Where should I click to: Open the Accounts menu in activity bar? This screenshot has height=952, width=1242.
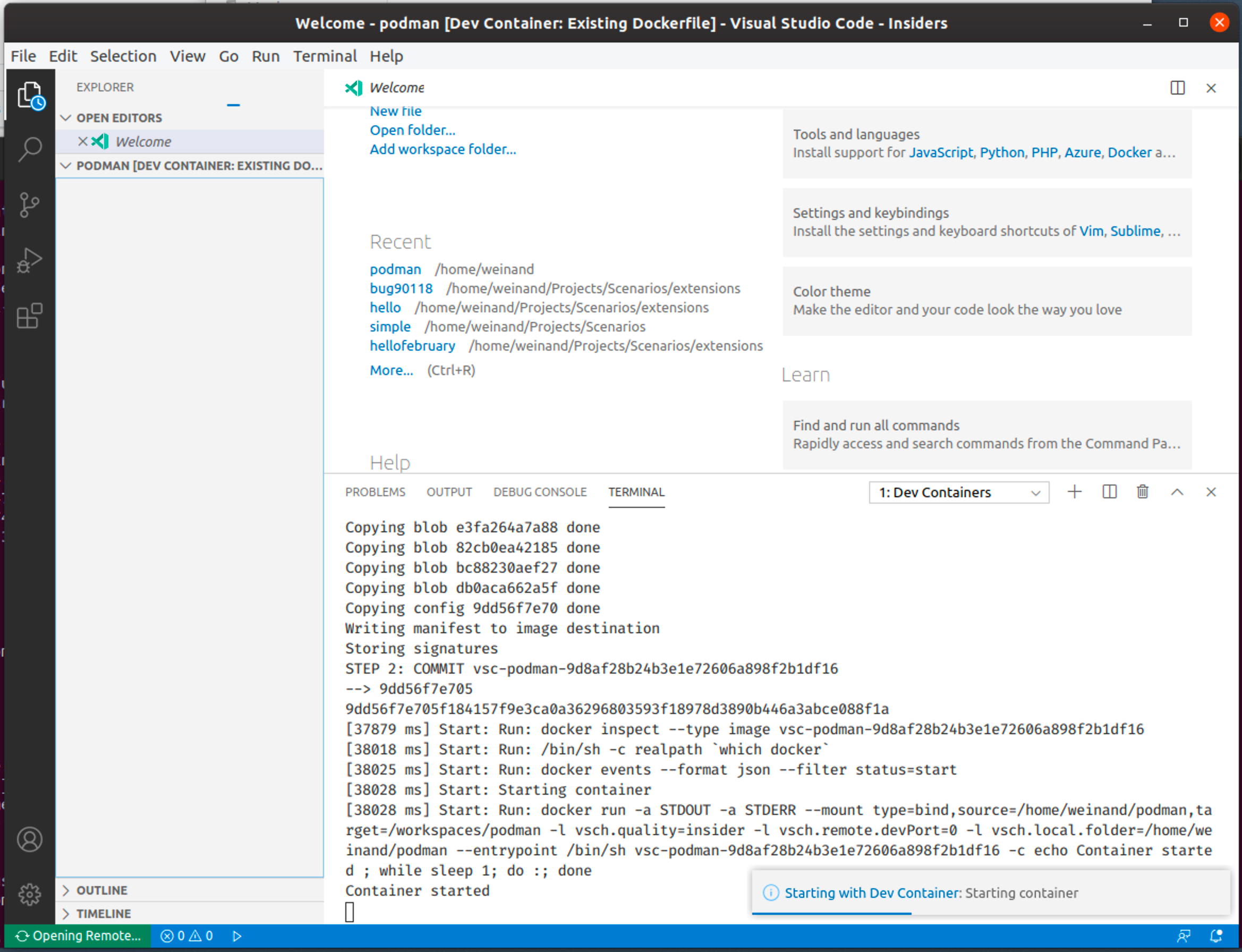click(x=30, y=840)
